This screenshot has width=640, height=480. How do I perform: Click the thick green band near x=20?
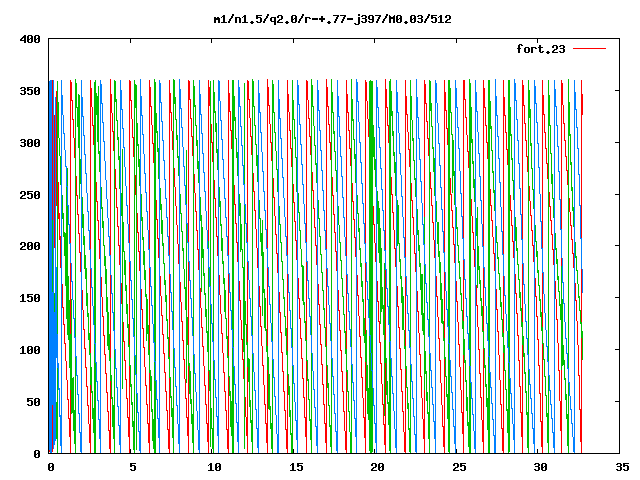click(371, 265)
